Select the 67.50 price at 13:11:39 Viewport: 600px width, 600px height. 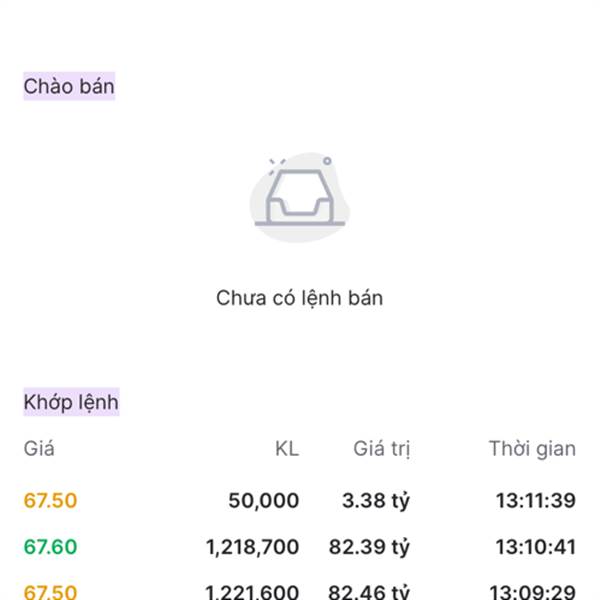pos(51,501)
